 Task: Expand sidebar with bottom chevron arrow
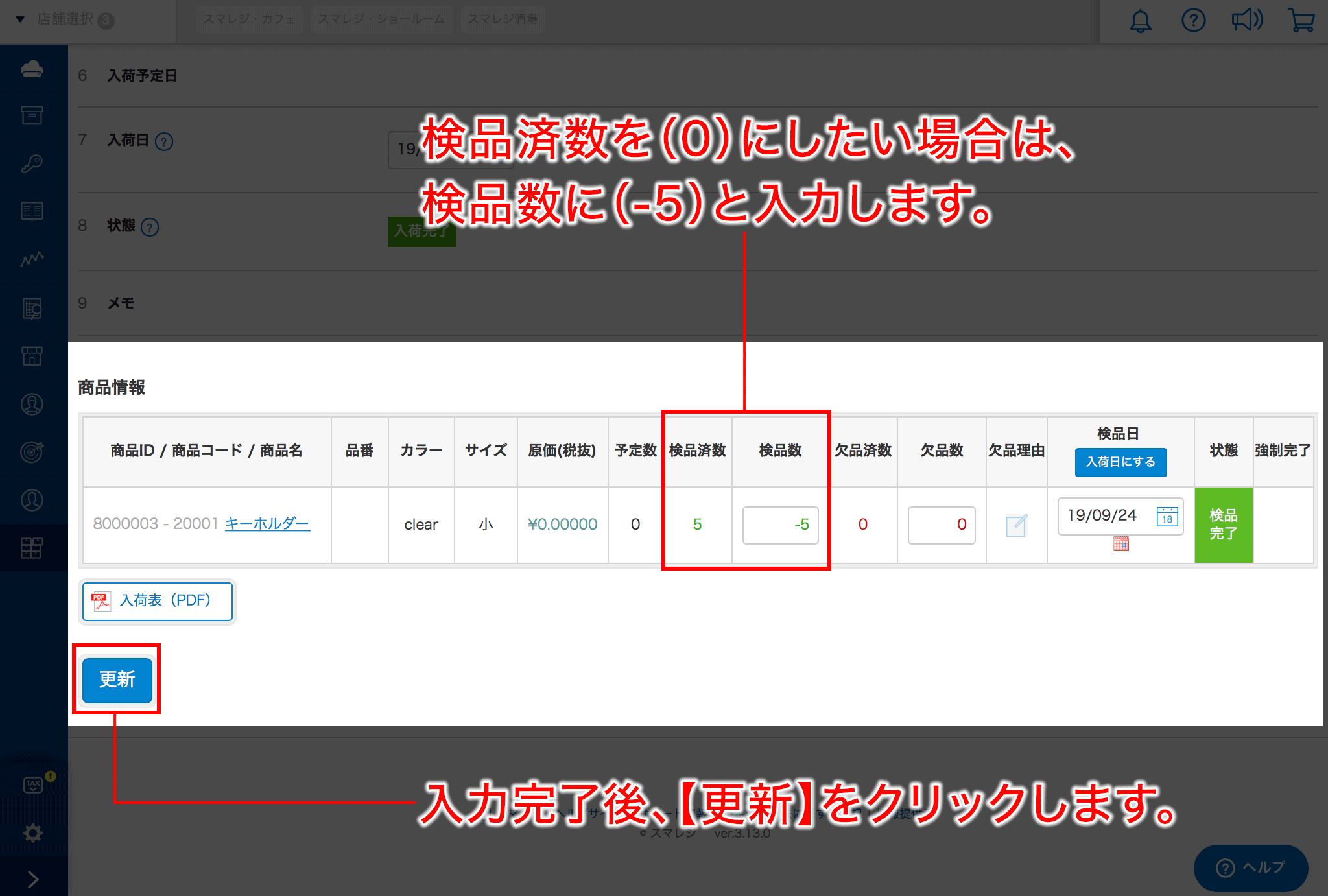click(x=32, y=879)
